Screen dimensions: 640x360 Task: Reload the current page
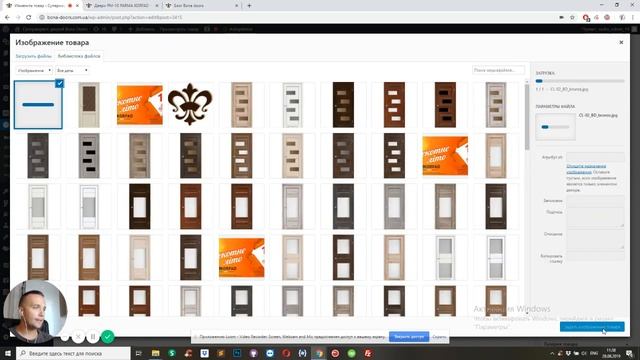pyautogui.click(x=29, y=18)
